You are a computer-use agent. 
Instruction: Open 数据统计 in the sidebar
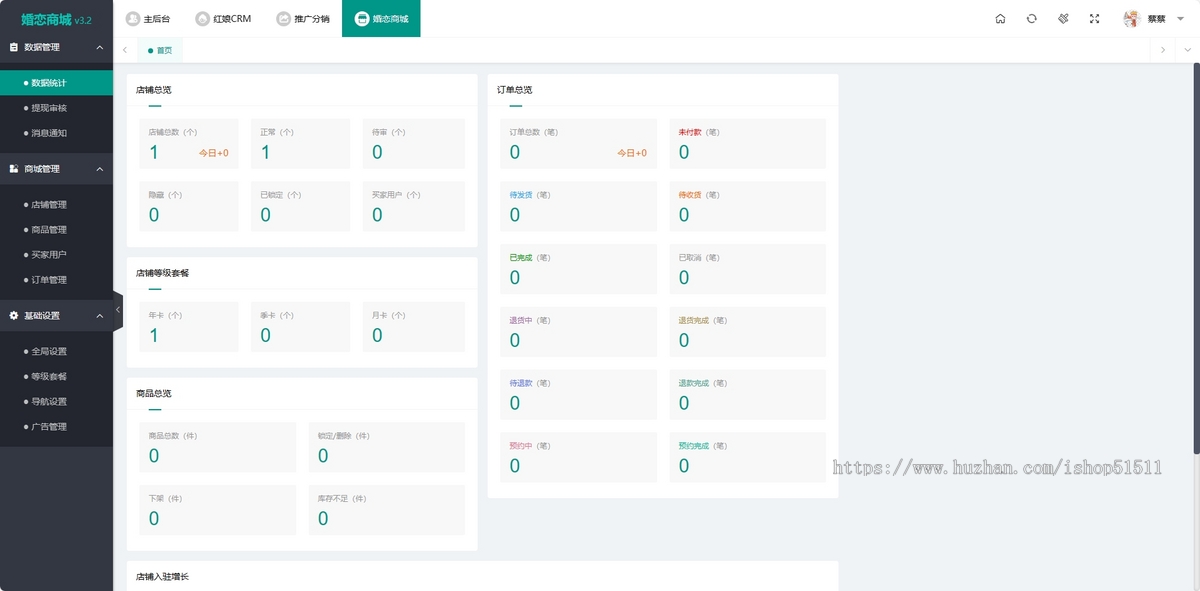tap(56, 83)
